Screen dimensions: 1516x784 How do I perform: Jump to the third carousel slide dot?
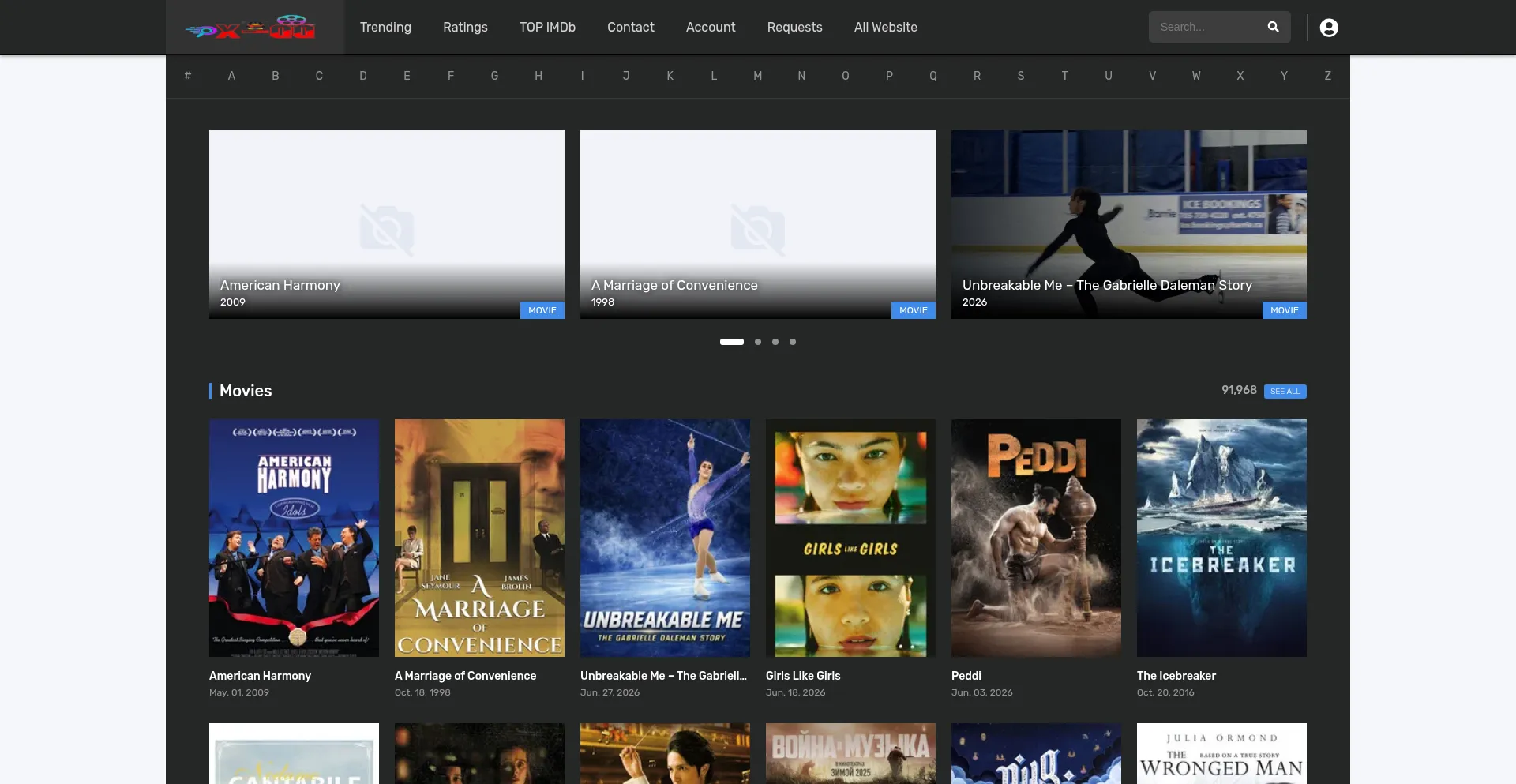775,342
